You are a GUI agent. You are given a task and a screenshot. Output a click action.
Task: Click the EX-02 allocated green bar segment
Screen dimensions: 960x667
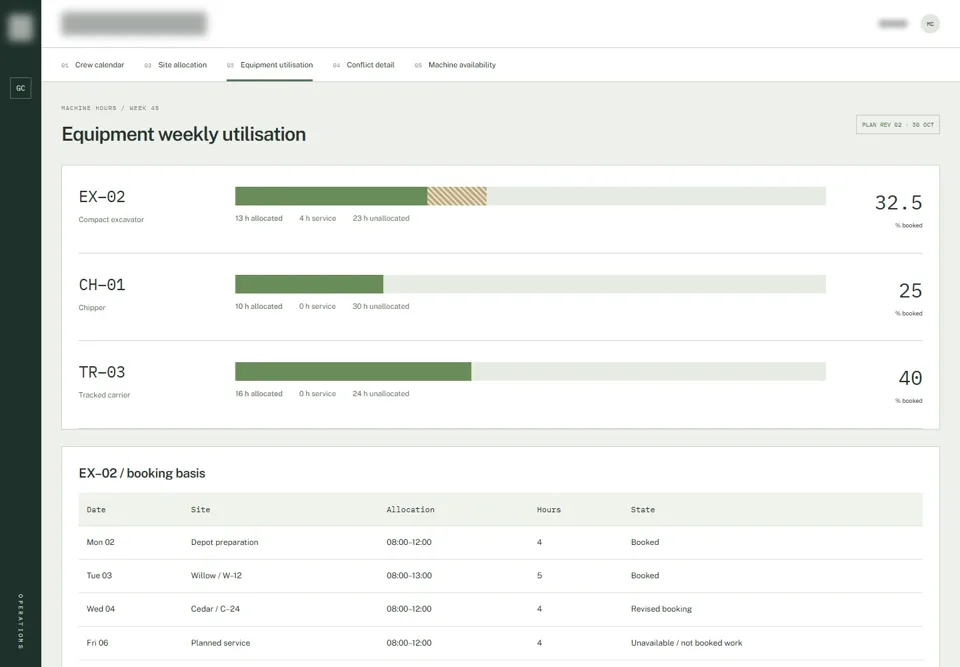[331, 196]
